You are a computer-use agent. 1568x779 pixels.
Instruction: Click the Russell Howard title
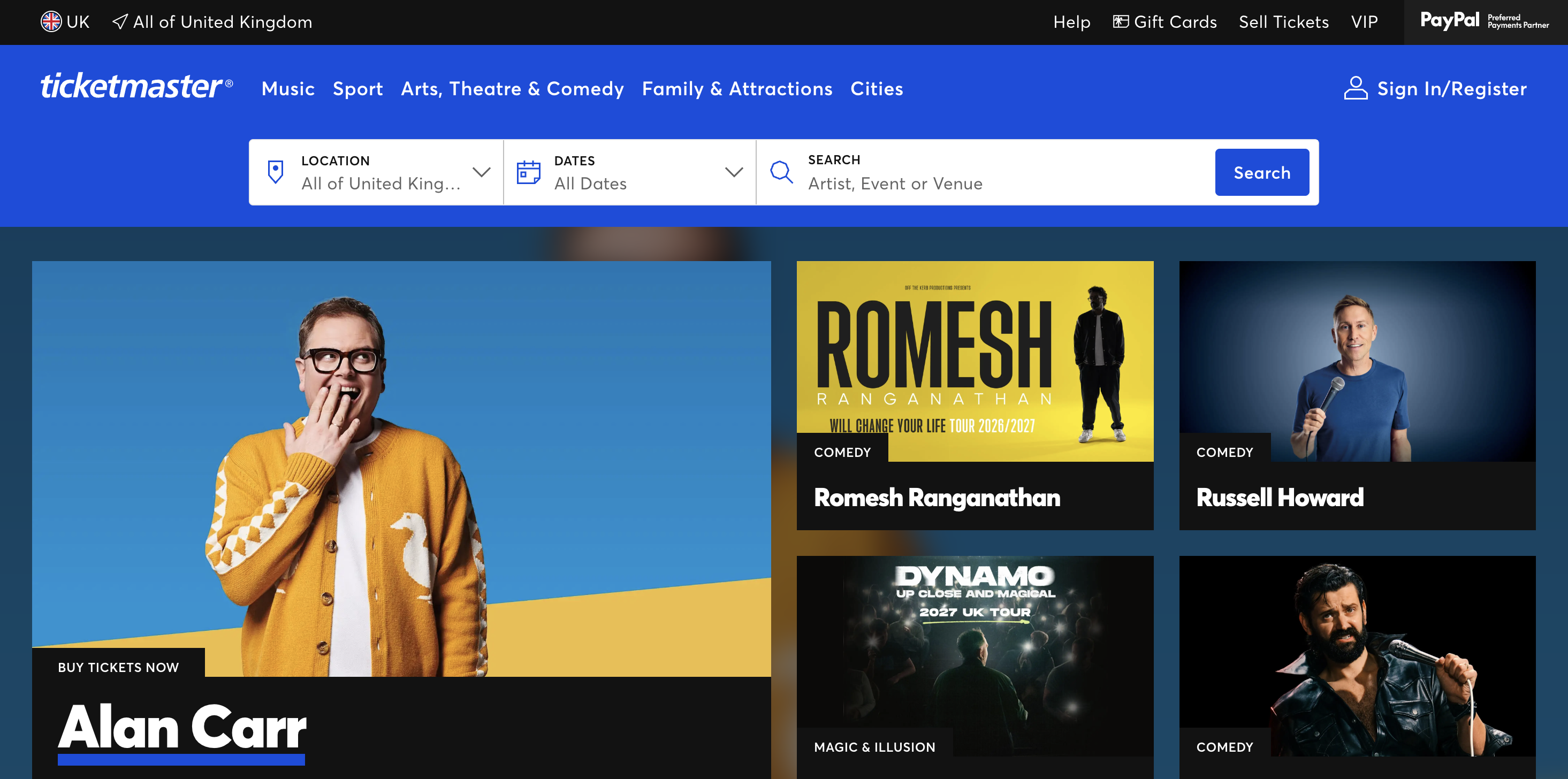[1280, 498]
